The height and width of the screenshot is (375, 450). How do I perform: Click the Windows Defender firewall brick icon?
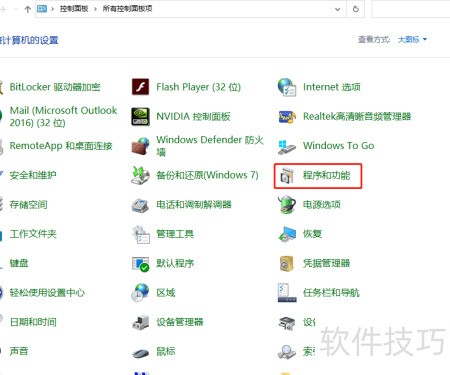[x=140, y=146]
